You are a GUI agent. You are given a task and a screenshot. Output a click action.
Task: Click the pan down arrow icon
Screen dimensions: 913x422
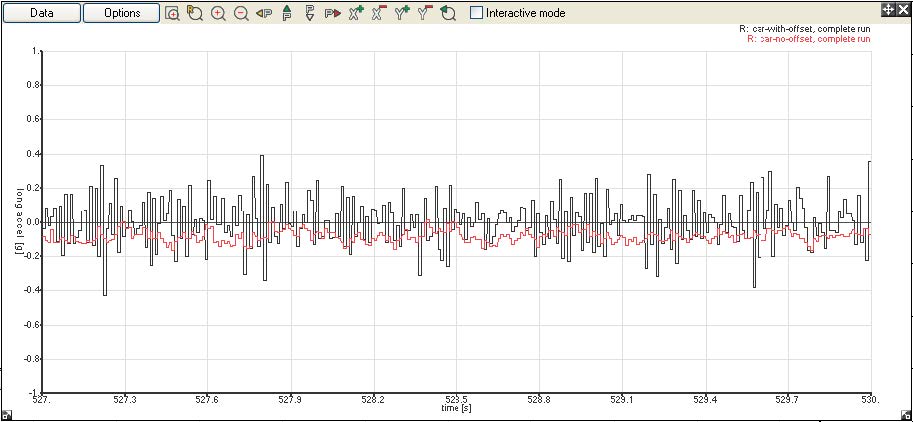[x=309, y=13]
